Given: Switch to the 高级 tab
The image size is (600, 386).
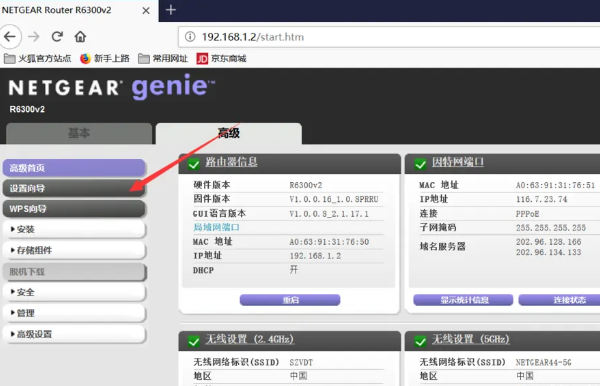Looking at the screenshot, I should click(x=229, y=133).
